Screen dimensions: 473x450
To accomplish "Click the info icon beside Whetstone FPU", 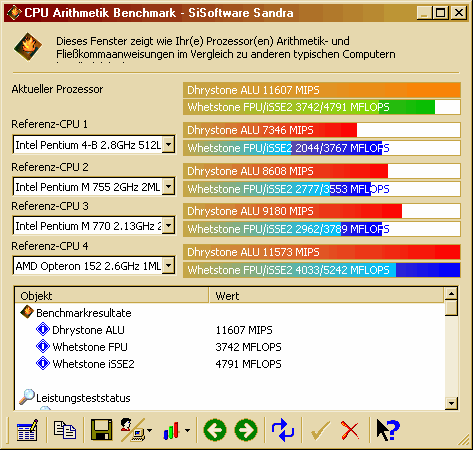I will point(43,346).
